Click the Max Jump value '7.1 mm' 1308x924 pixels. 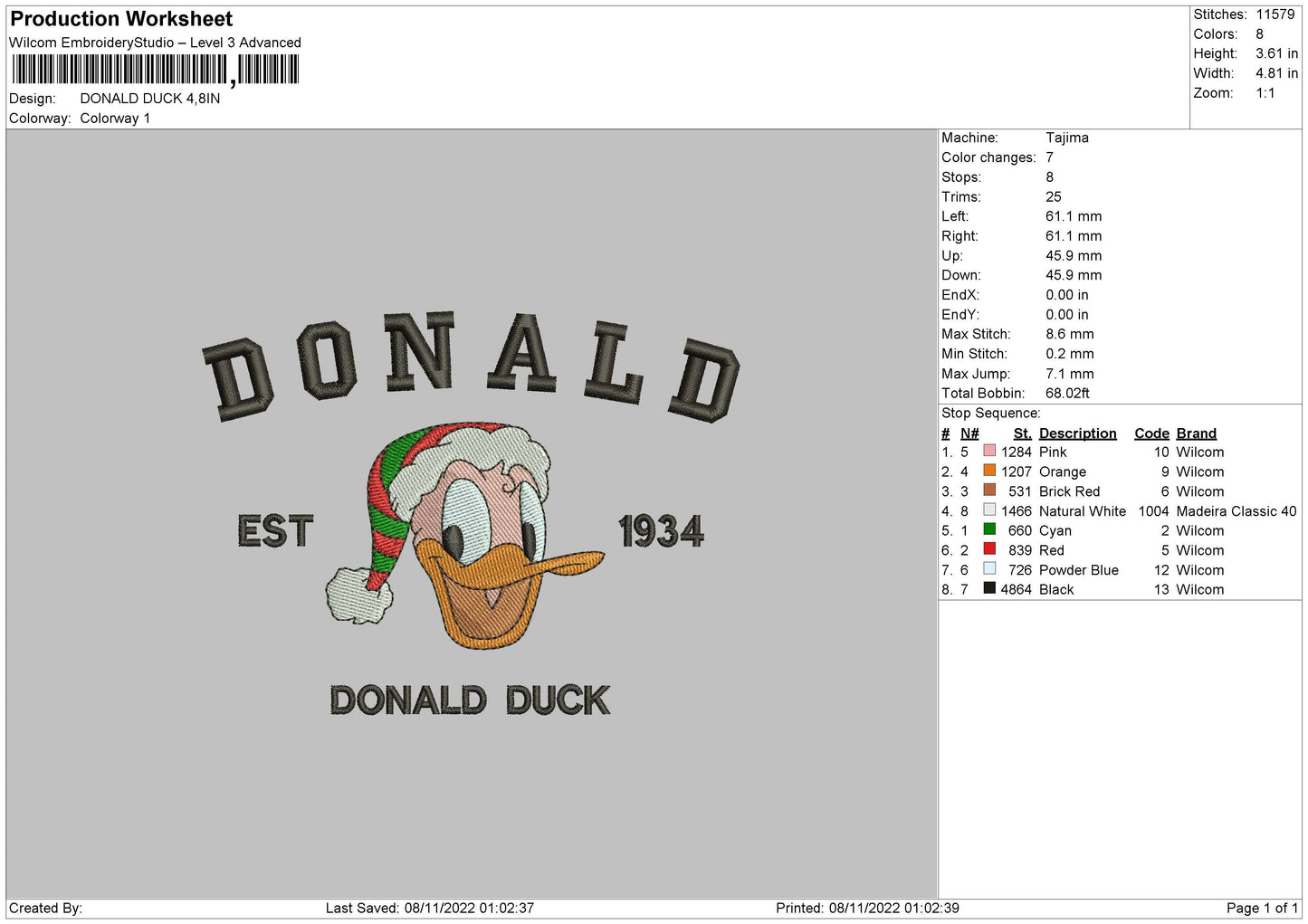click(1069, 374)
